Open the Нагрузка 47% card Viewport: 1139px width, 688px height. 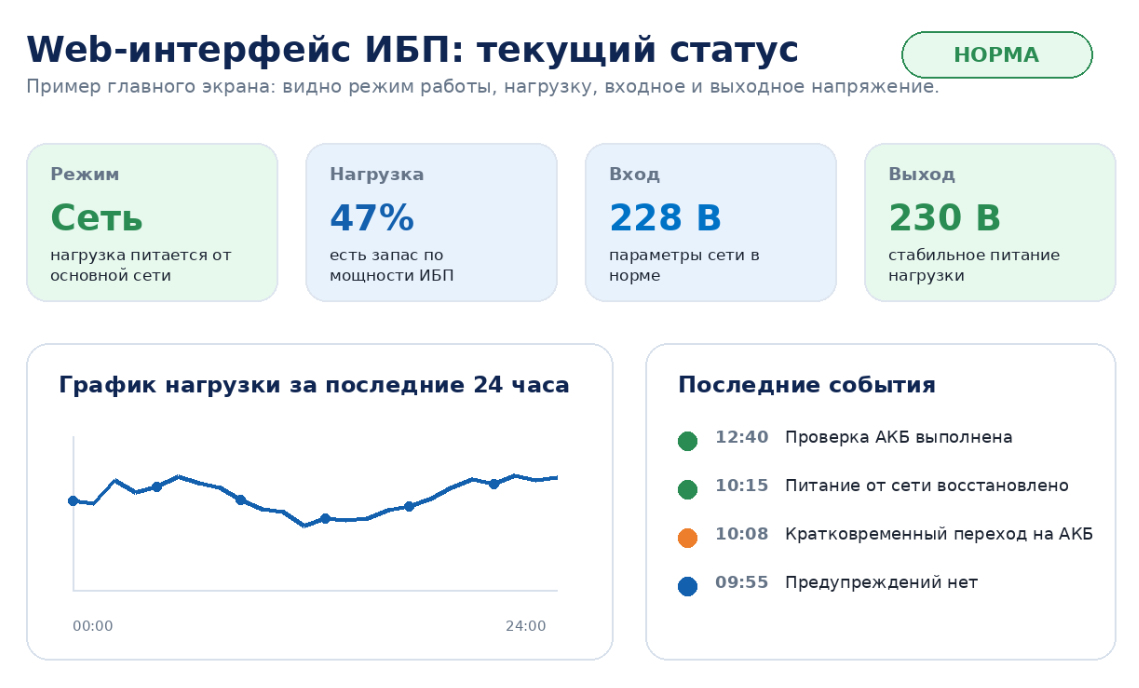[x=431, y=222]
